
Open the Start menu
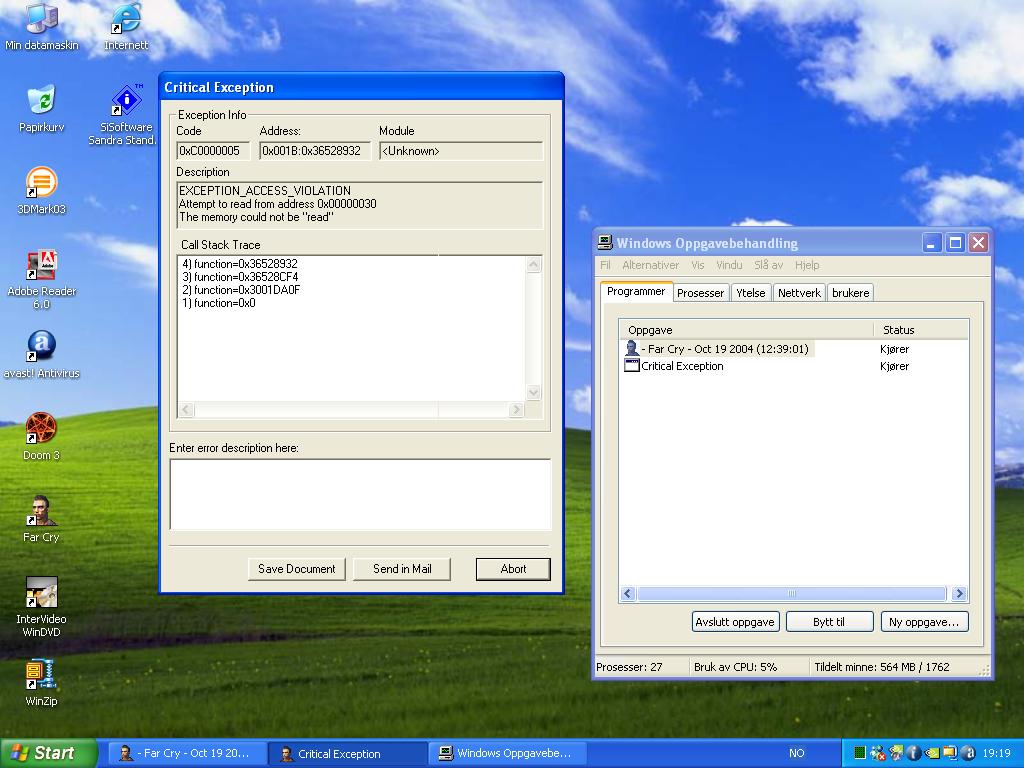tap(48, 753)
